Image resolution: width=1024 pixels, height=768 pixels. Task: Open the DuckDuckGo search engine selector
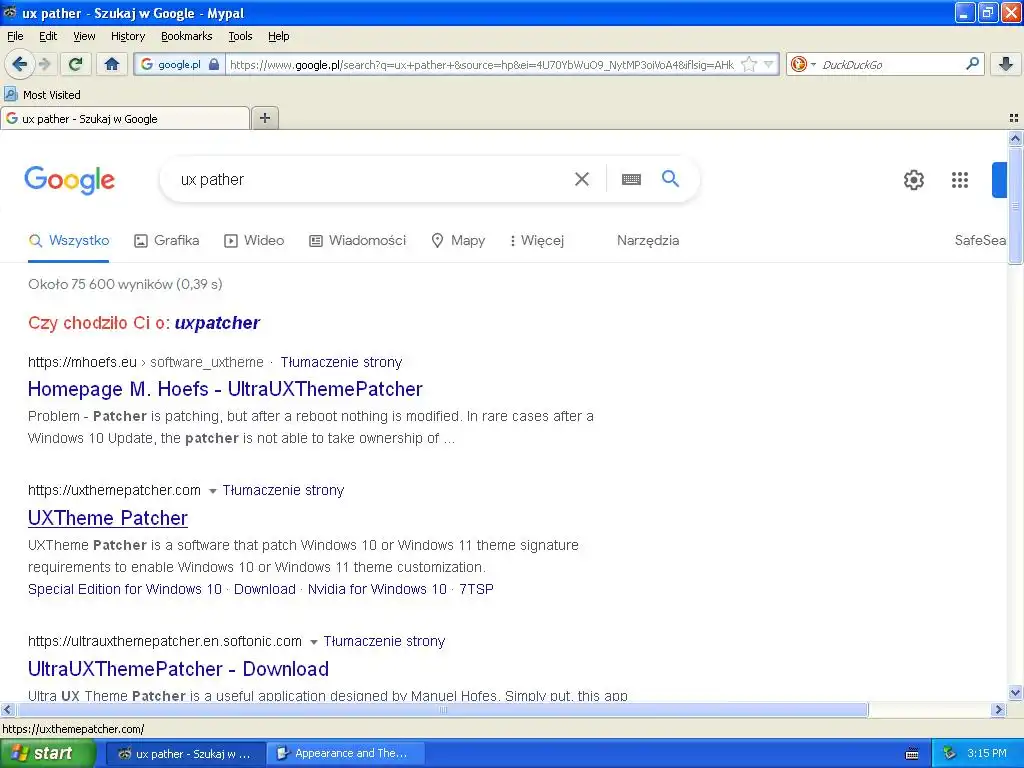coord(803,64)
